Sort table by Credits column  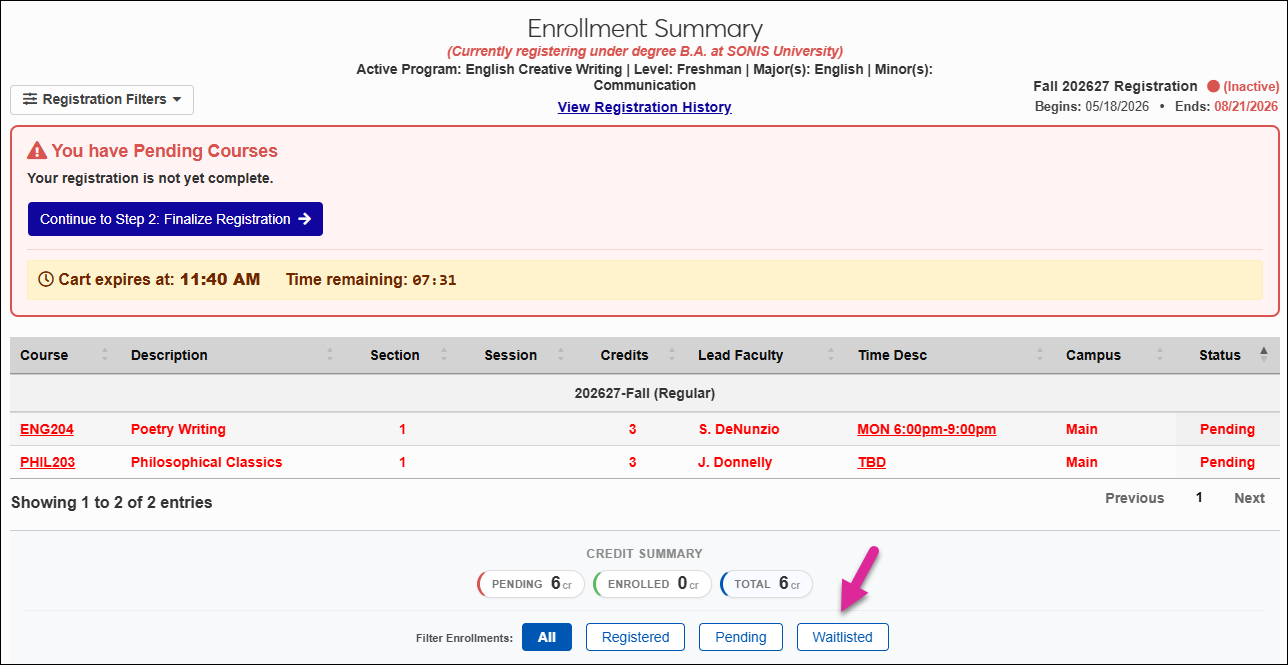pos(630,355)
